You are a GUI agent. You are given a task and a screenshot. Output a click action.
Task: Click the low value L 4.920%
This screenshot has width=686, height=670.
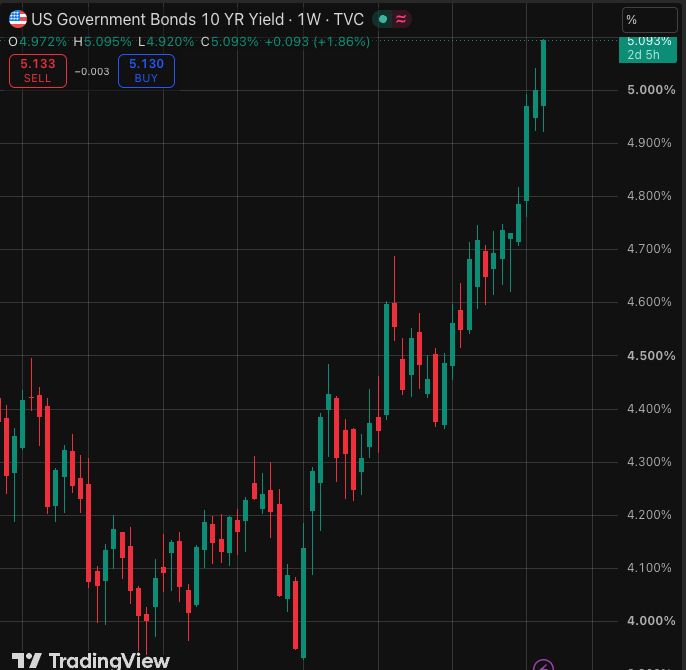[x=166, y=42]
